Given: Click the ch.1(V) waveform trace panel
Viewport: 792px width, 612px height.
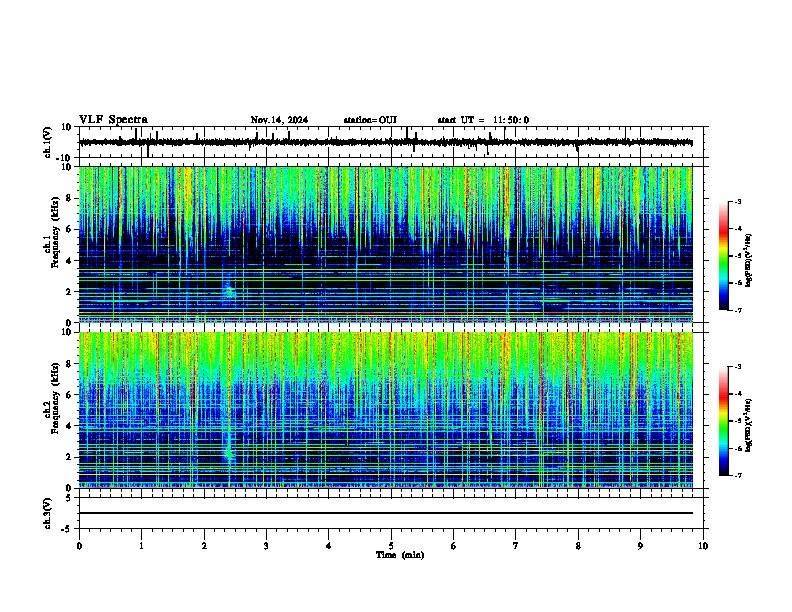Looking at the screenshot, I should tap(391, 142).
